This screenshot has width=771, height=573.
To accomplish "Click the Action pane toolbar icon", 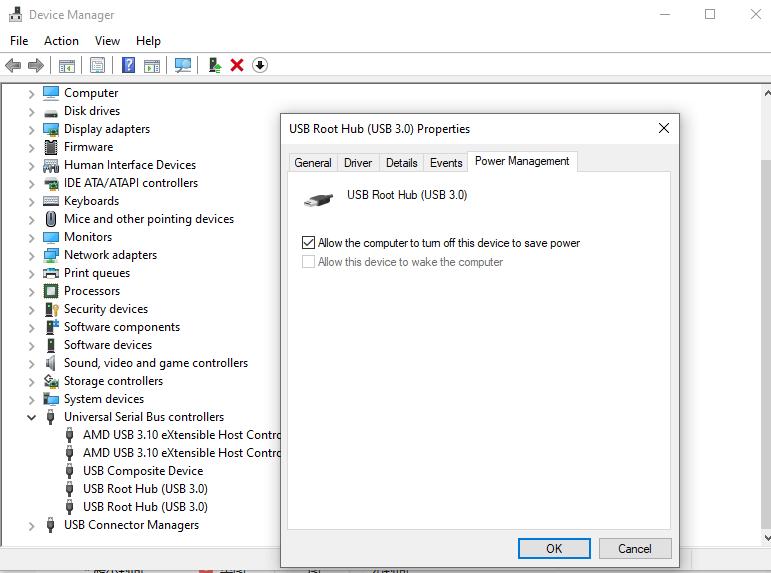I will [x=152, y=65].
